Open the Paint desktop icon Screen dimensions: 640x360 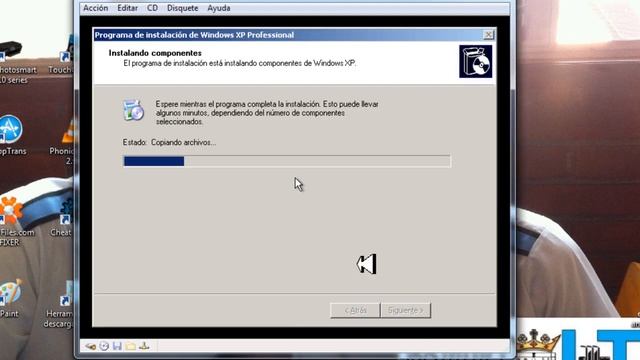tap(10, 298)
